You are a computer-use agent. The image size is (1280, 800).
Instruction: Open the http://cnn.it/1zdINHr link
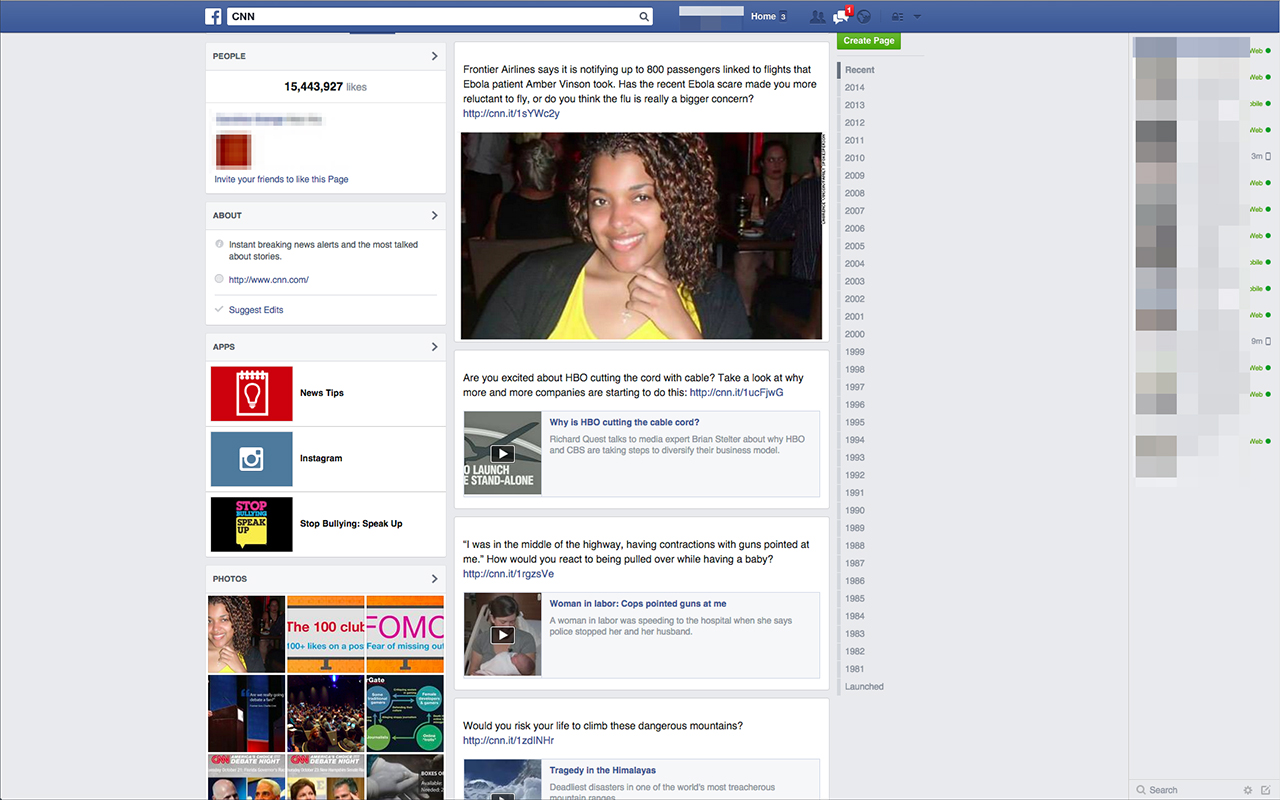508,741
